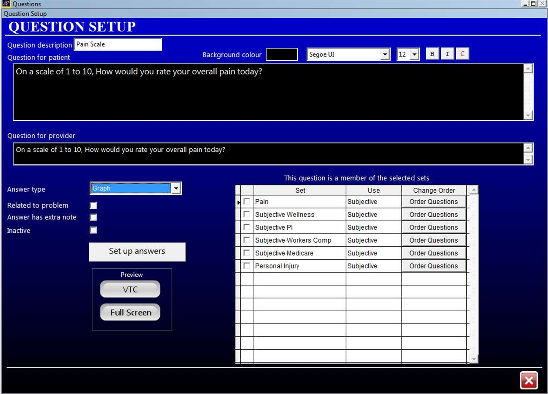
Task: Click patient question scrollbar up arrow
Action: coord(528,68)
